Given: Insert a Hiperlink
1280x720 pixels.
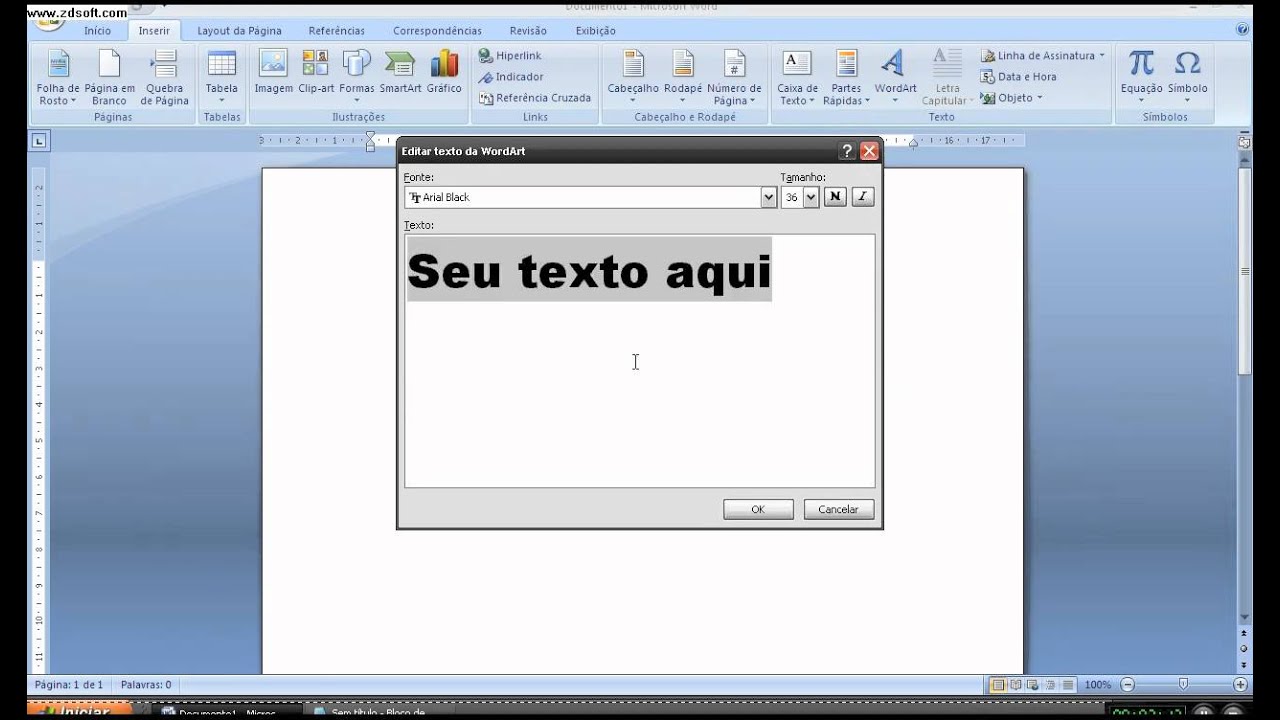Looking at the screenshot, I should coord(510,56).
